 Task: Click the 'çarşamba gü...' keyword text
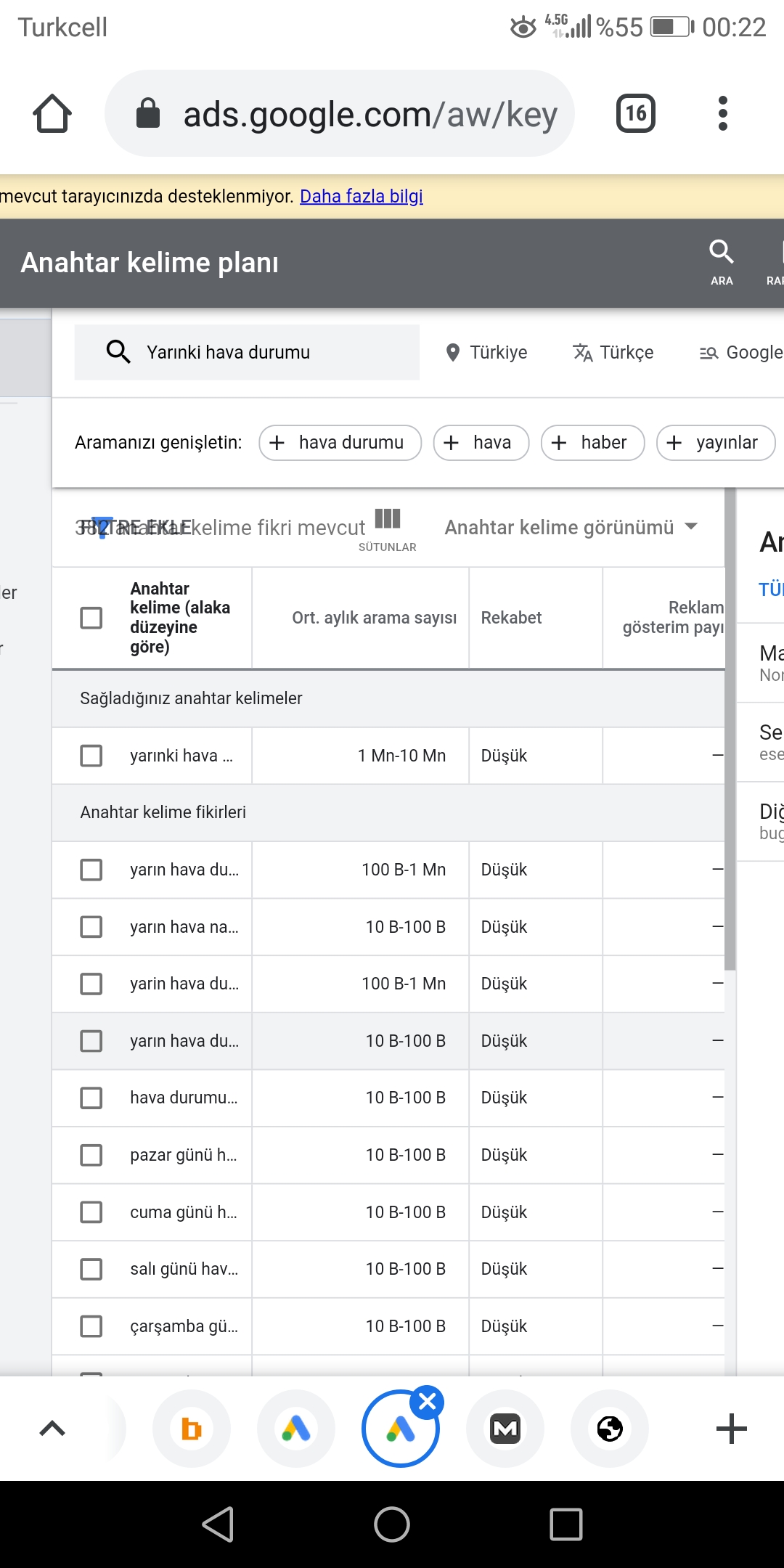point(184,1326)
